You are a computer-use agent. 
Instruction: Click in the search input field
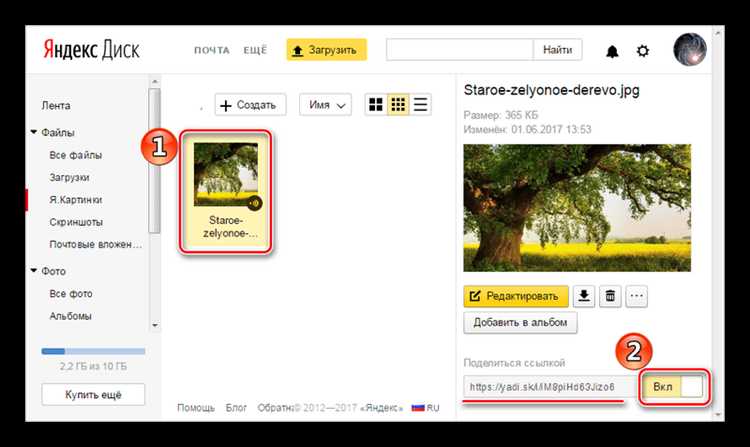[x=460, y=50]
